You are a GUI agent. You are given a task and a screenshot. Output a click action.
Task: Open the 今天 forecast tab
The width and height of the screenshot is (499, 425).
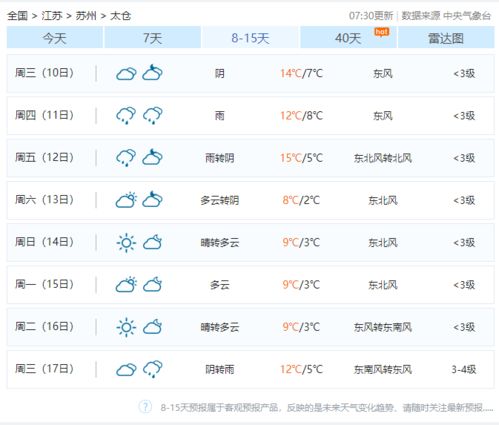[55, 38]
